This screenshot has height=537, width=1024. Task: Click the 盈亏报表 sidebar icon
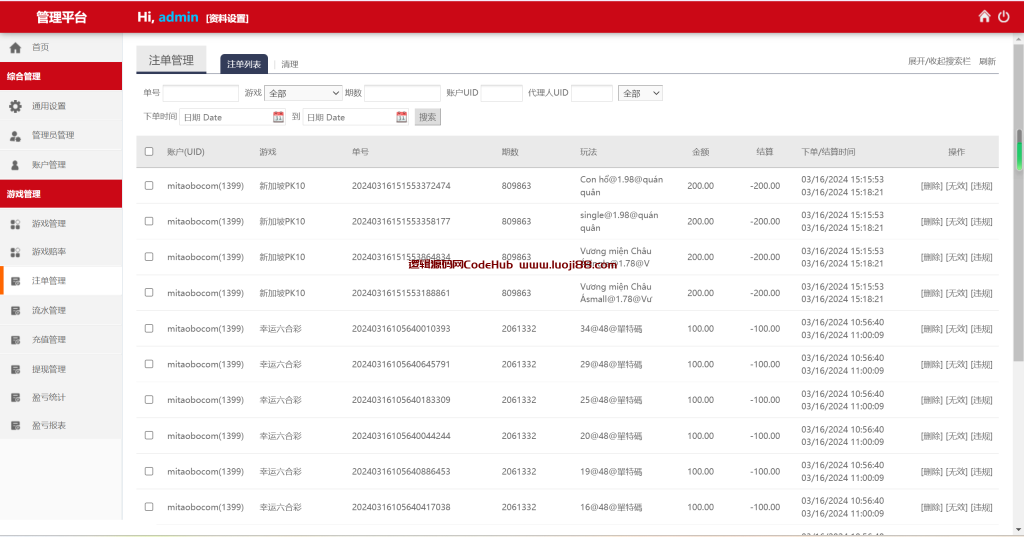pos(16,425)
